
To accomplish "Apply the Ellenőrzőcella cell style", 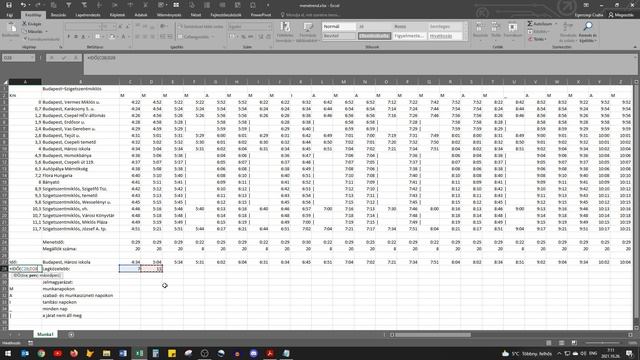I will (374, 36).
